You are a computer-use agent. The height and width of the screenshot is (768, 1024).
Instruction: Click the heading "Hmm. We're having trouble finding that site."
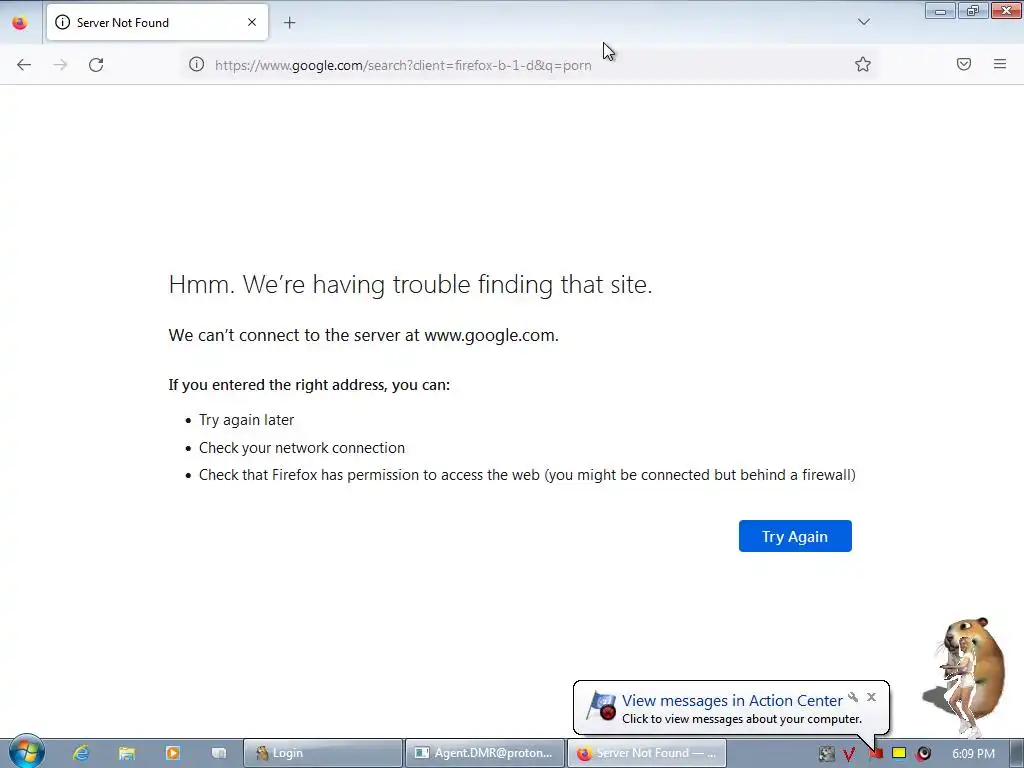(410, 285)
